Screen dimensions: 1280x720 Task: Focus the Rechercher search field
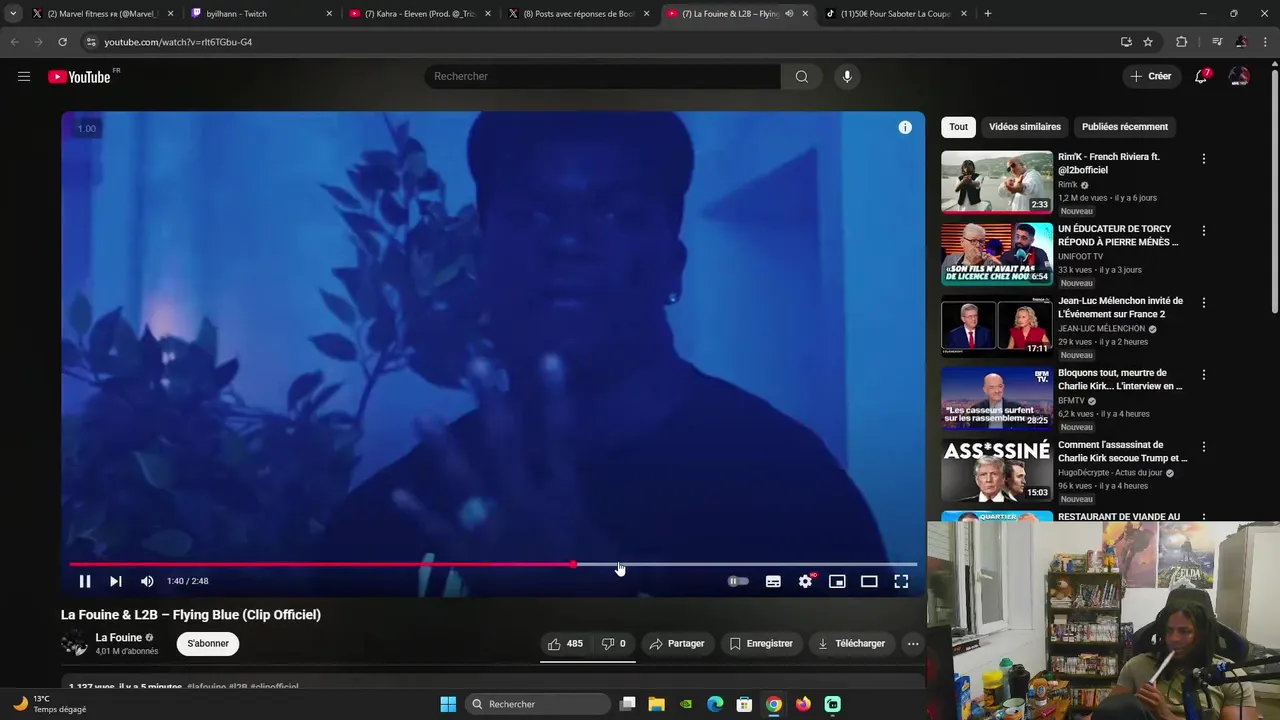pyautogui.click(x=602, y=77)
